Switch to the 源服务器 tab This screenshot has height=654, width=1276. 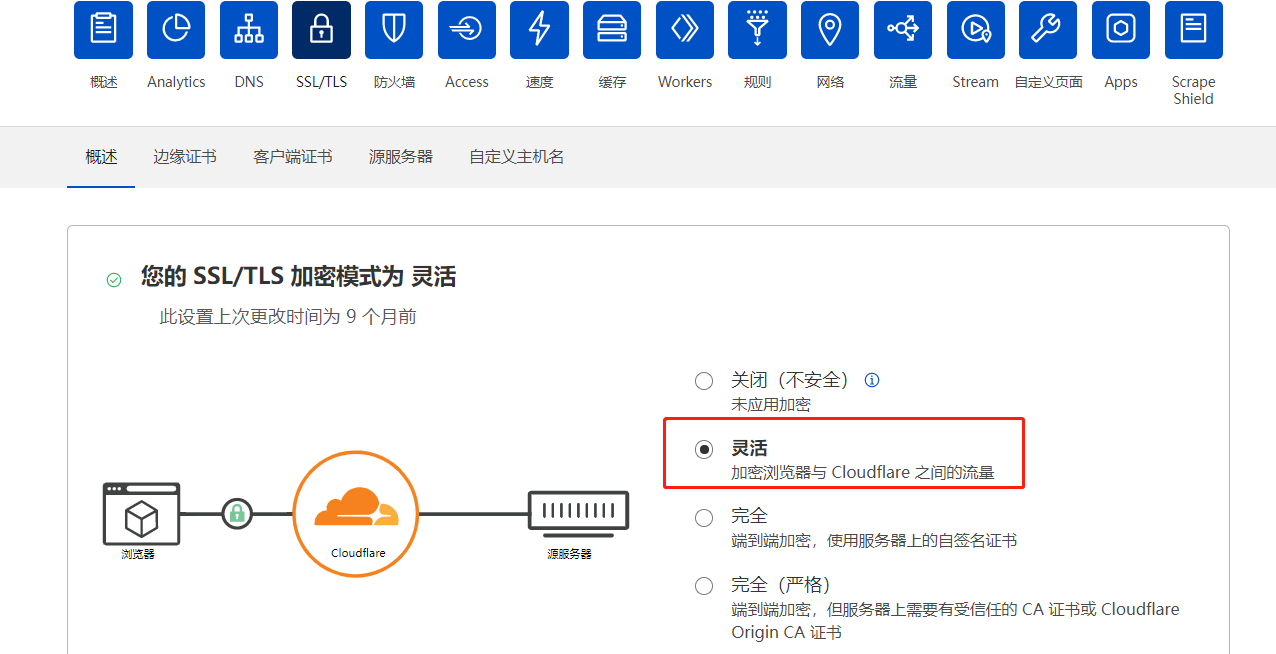(401, 157)
